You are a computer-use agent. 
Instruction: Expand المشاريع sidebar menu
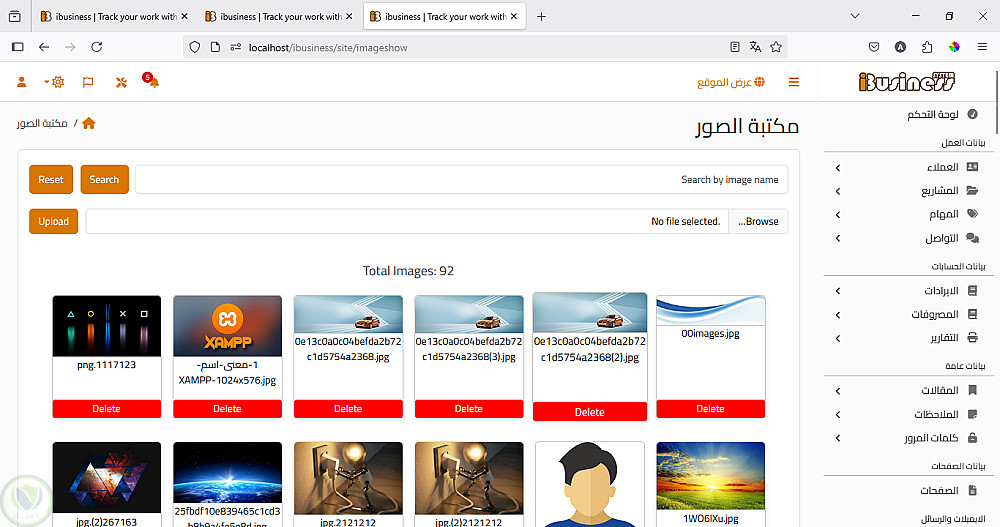tap(908, 191)
